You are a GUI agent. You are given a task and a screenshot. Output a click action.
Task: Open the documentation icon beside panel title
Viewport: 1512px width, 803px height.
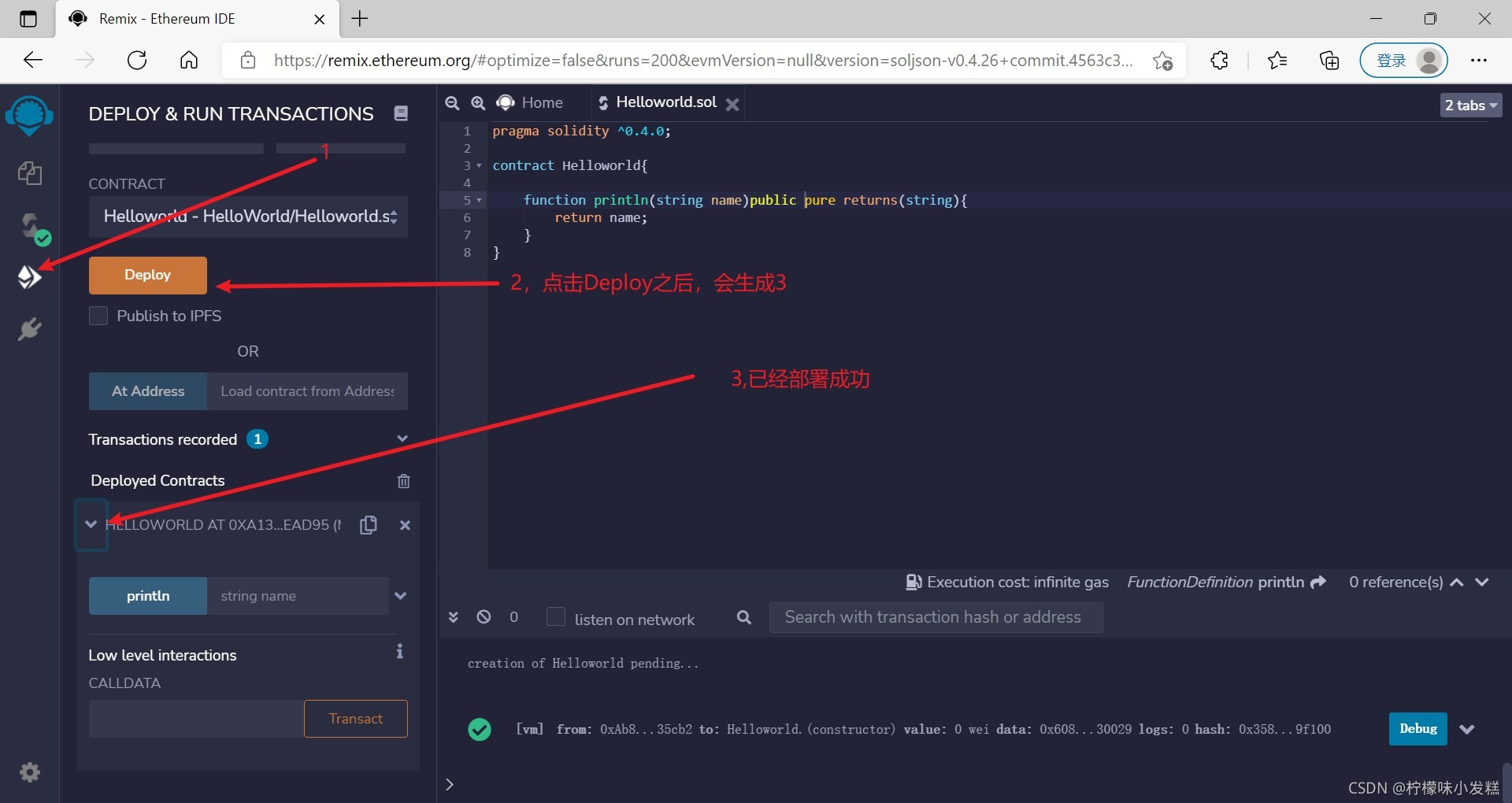click(x=401, y=113)
